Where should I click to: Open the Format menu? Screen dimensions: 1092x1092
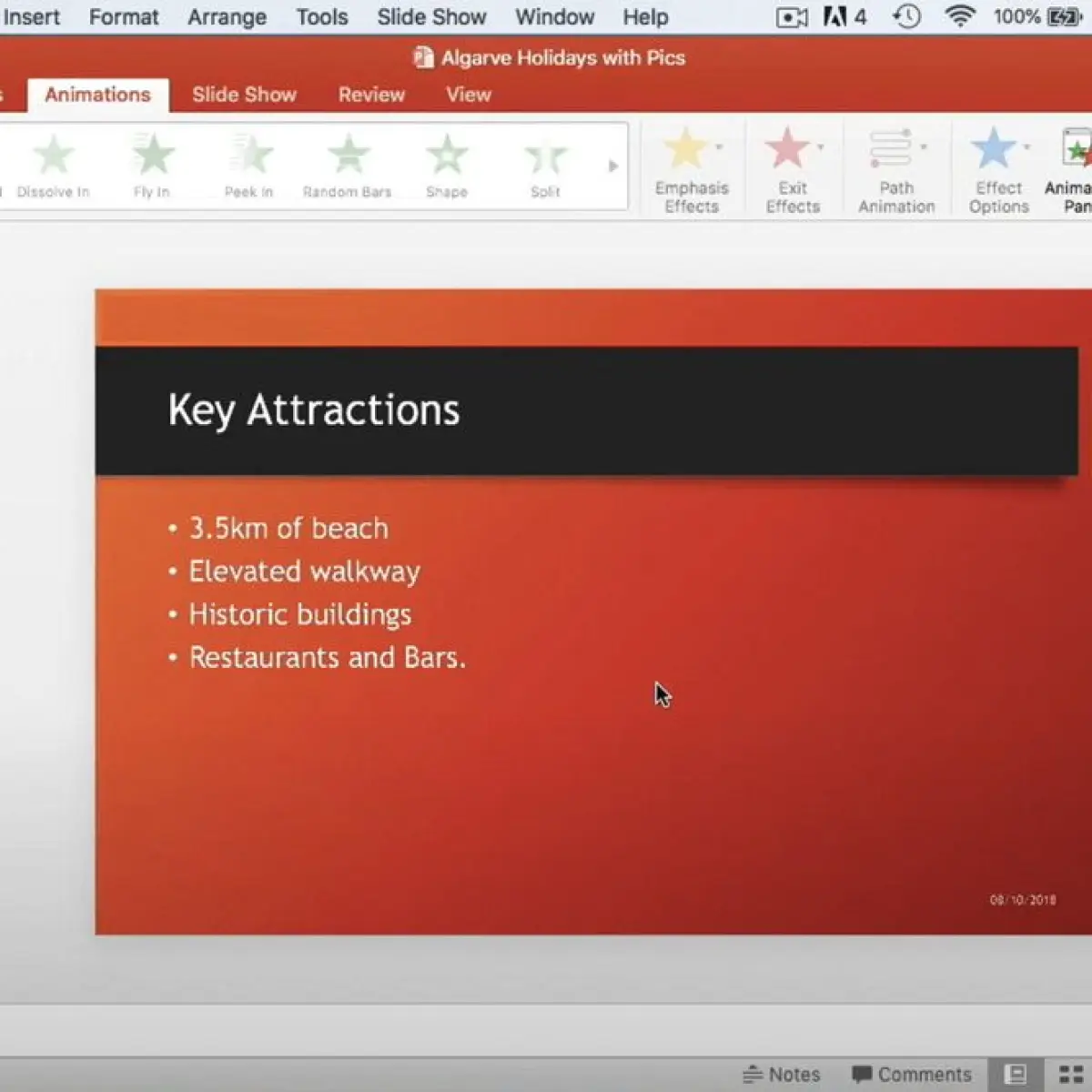point(124,16)
